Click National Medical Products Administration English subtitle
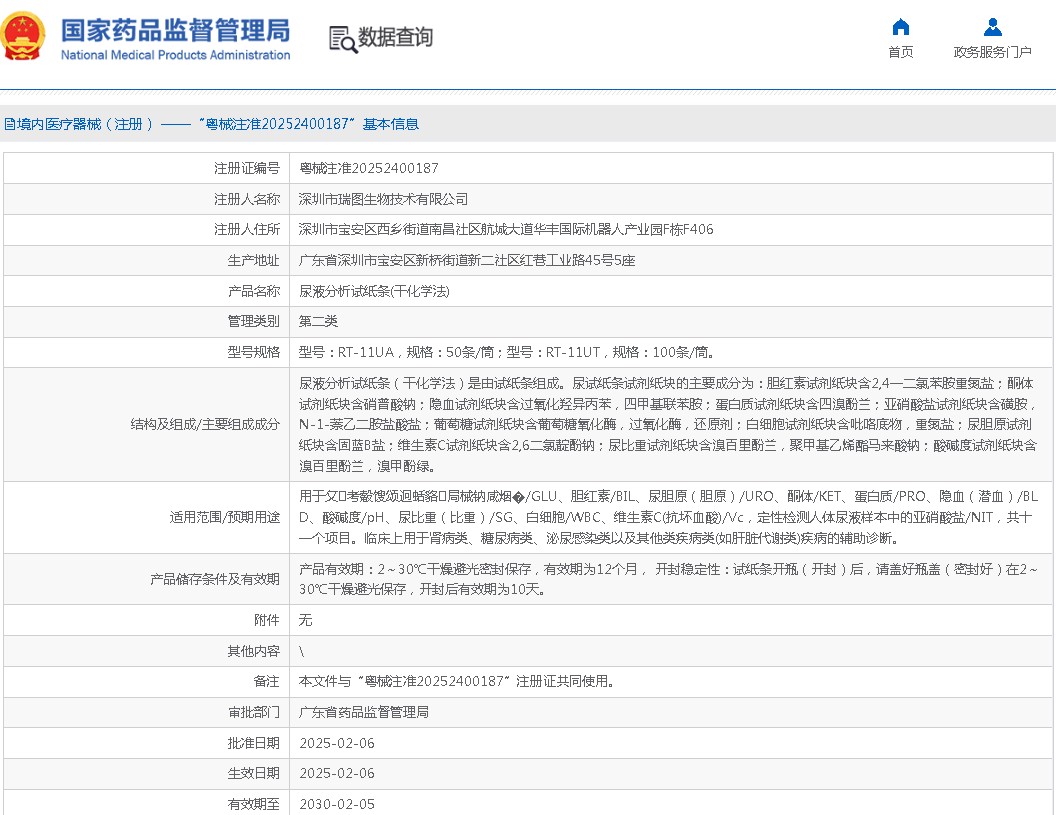The image size is (1056, 815). (175, 55)
